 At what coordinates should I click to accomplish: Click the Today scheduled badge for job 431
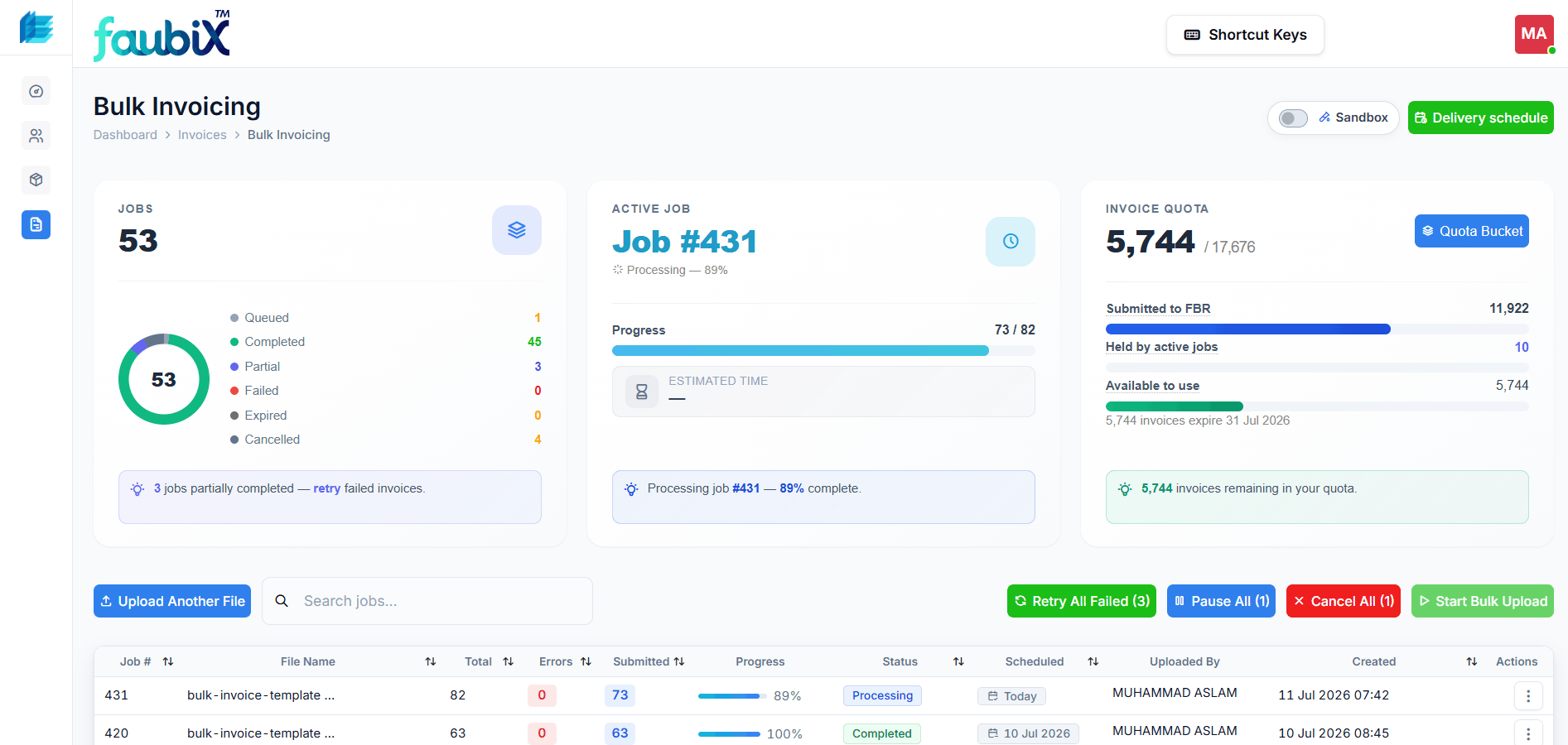1011,696
